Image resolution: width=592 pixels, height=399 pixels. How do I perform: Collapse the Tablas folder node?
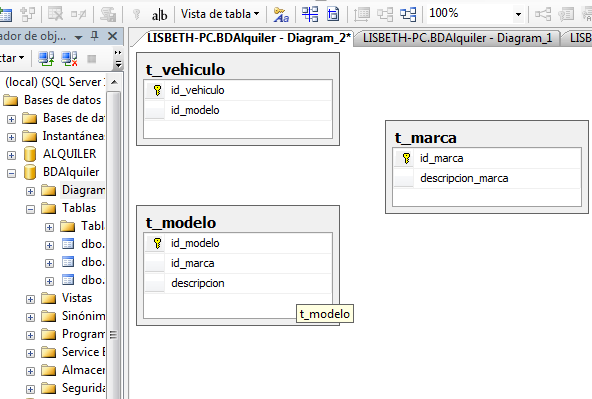pos(30,209)
